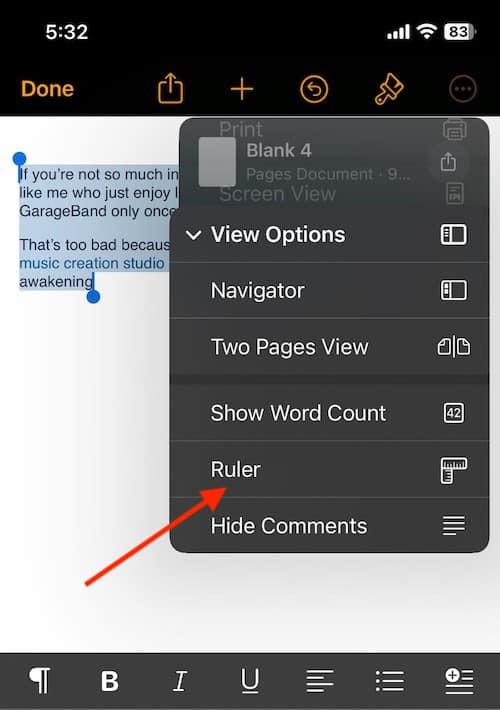Open paragraph style pilcrow icon
Screen dimensions: 500x710
(x=40, y=680)
